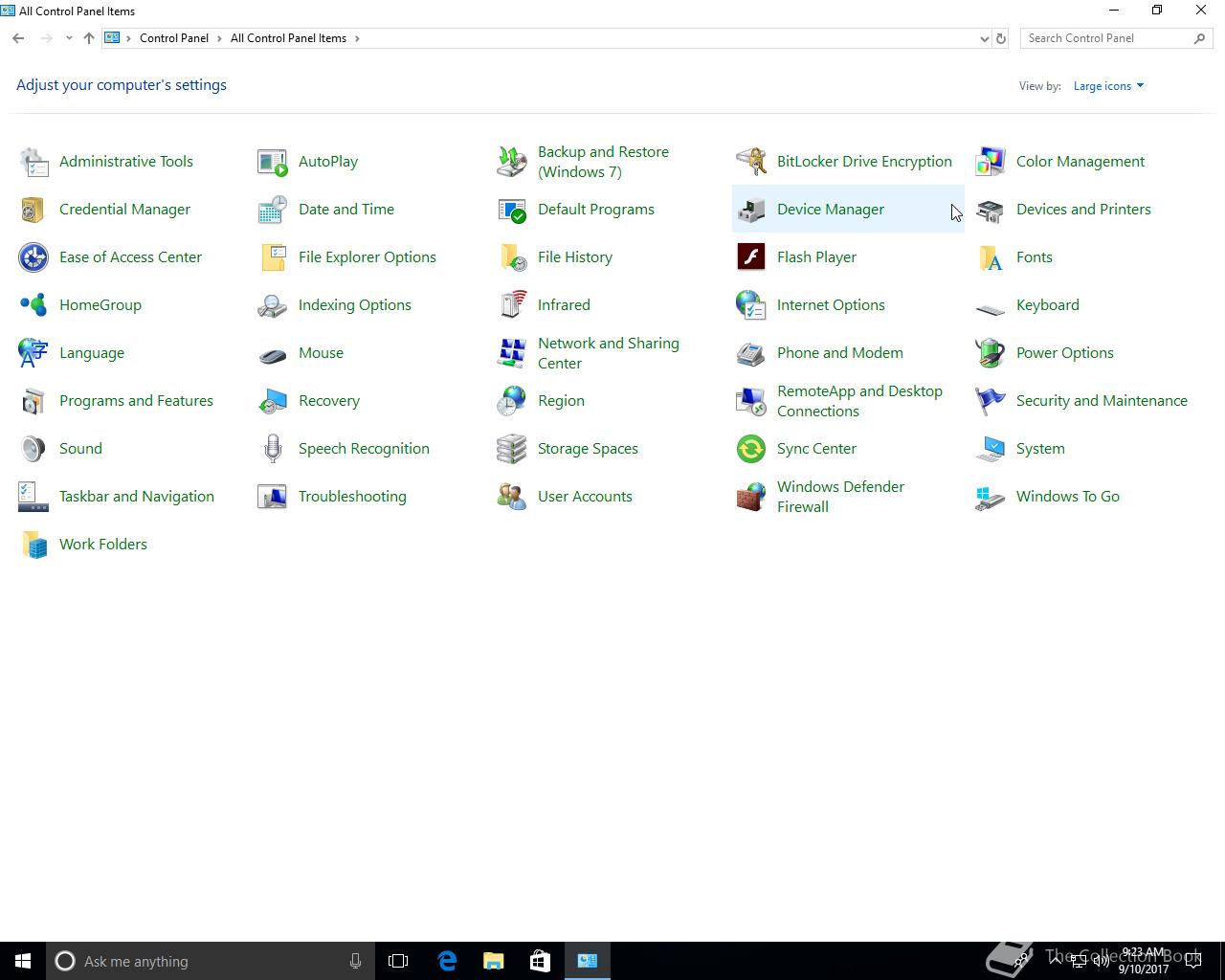Open the Fonts folder icon
This screenshot has width=1225, height=980.
click(x=991, y=257)
